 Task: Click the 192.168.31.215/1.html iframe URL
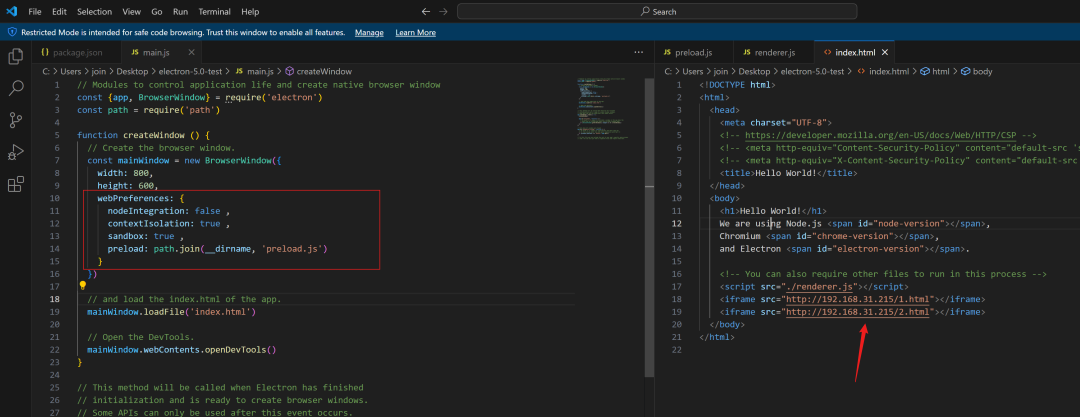pyautogui.click(x=859, y=299)
